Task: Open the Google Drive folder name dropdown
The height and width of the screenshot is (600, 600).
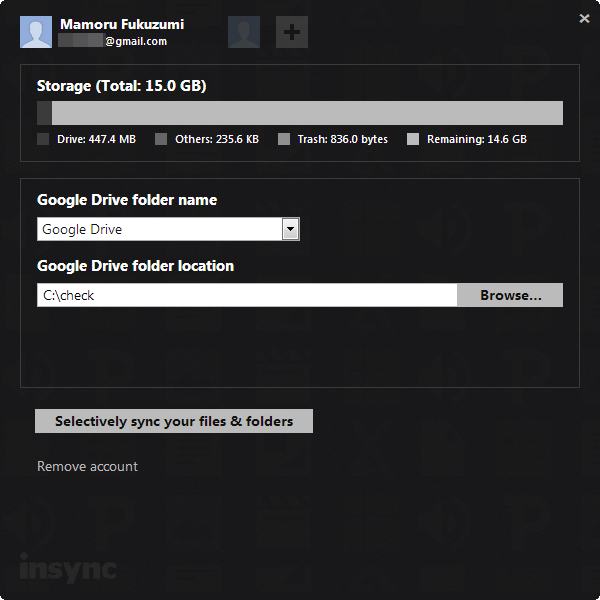Action: coord(290,229)
